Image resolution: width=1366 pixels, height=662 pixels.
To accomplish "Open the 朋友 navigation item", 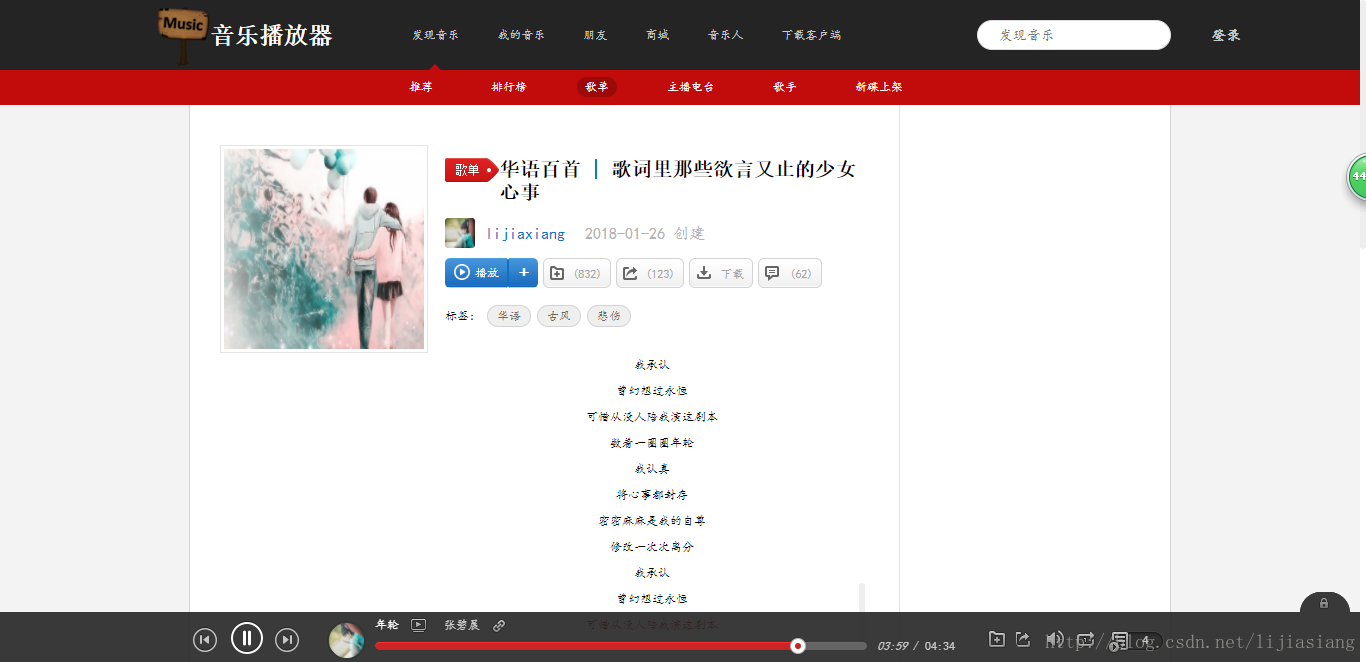I will [596, 35].
